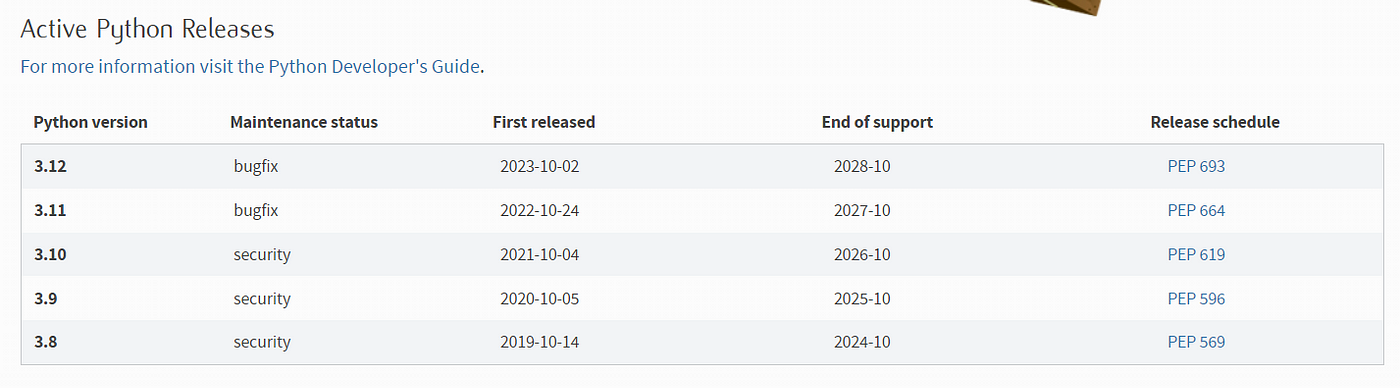This screenshot has width=1400, height=388.
Task: Click the Python version column header
Action: [91, 122]
